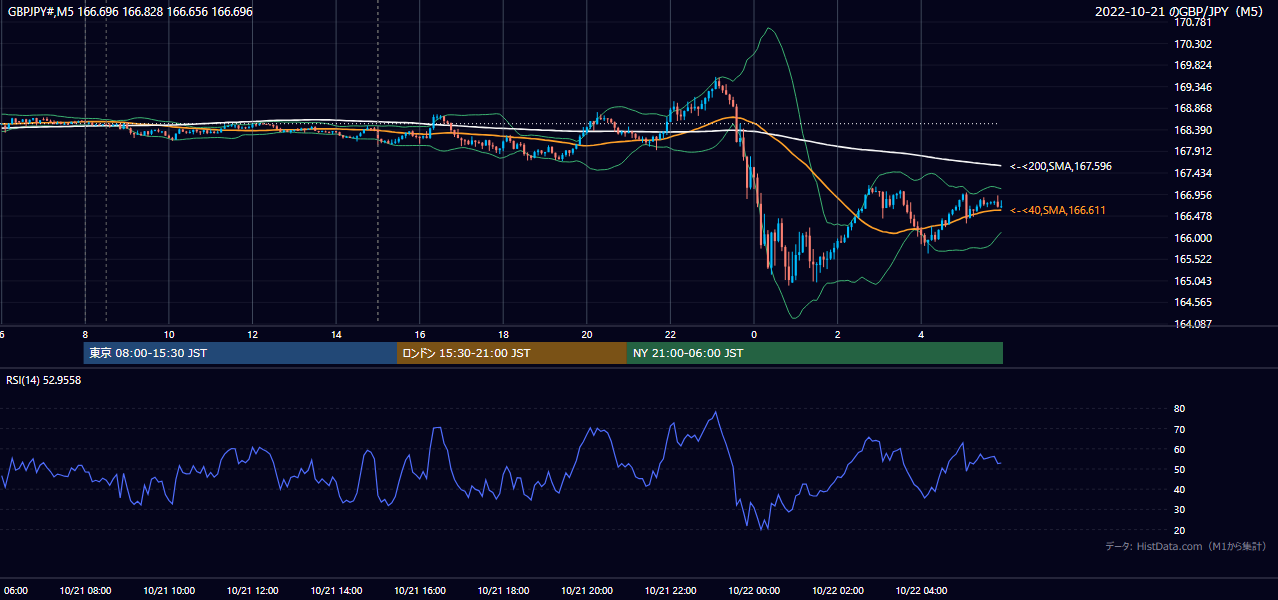
Task: Click the 10/22 04:00 time label
Action: click(x=922, y=591)
